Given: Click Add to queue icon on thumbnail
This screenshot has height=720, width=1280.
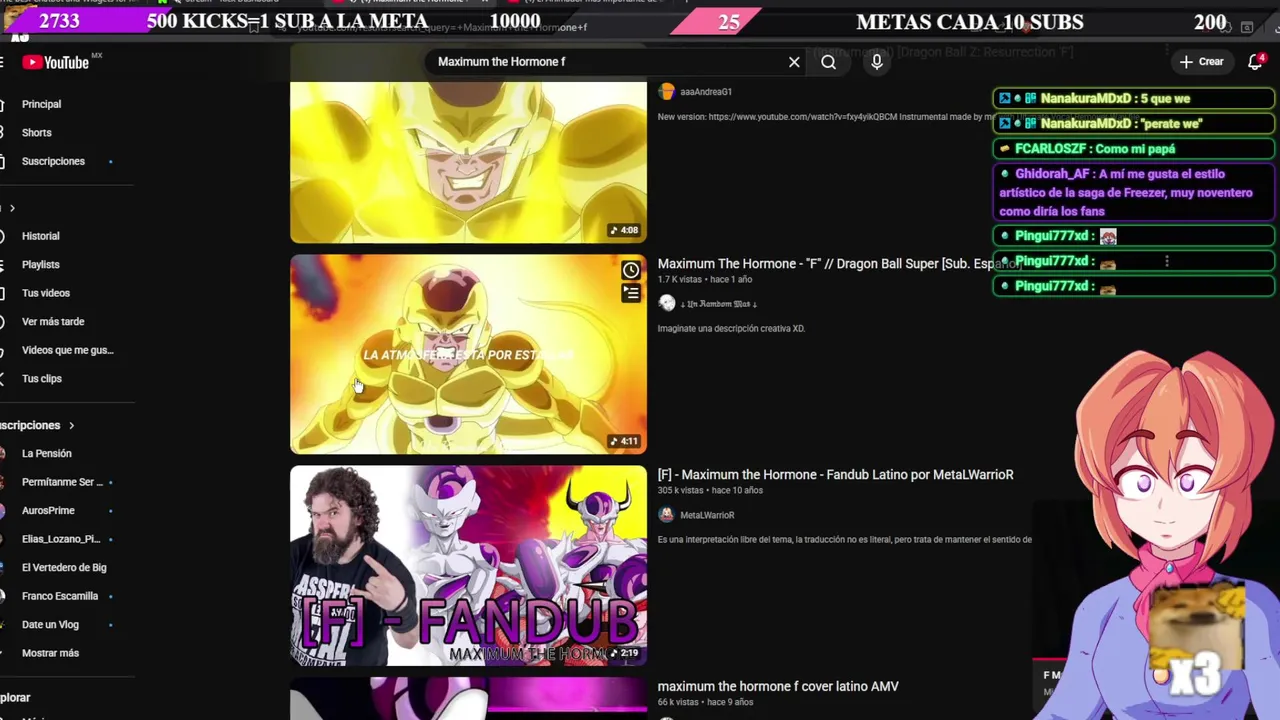Looking at the screenshot, I should [631, 293].
